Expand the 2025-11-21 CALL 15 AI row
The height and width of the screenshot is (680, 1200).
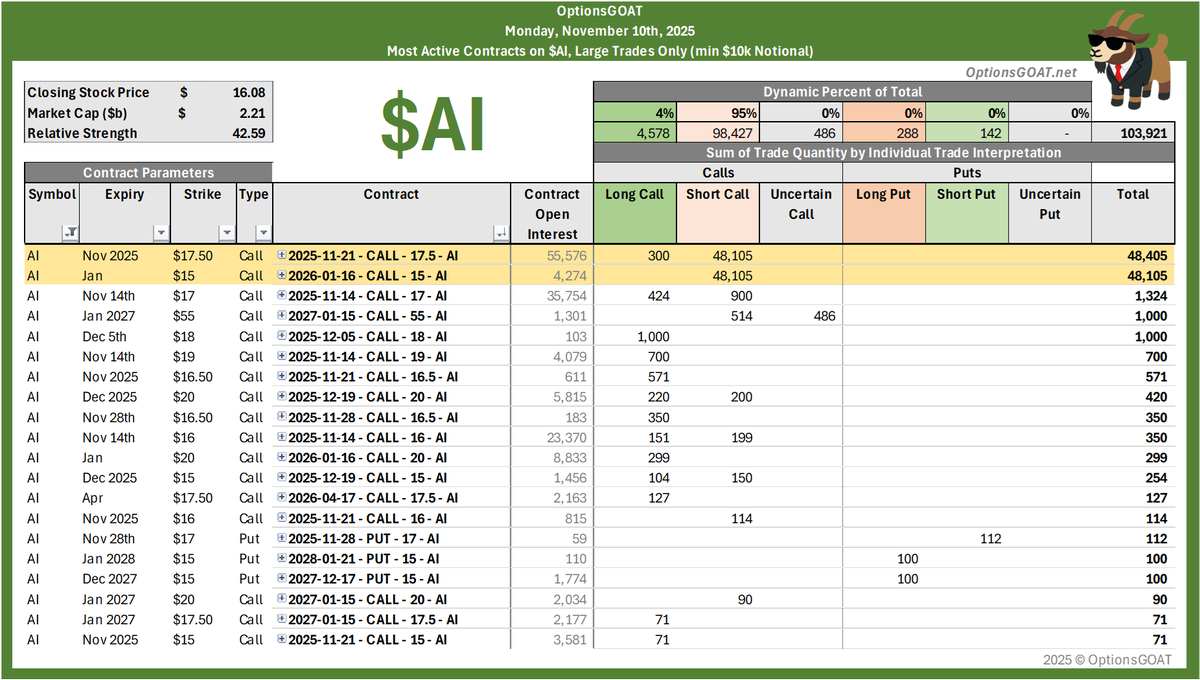(282, 639)
